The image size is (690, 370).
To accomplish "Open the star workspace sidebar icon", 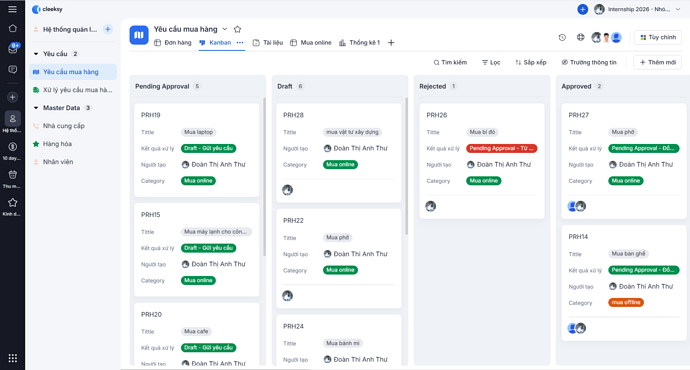I will 12,203.
